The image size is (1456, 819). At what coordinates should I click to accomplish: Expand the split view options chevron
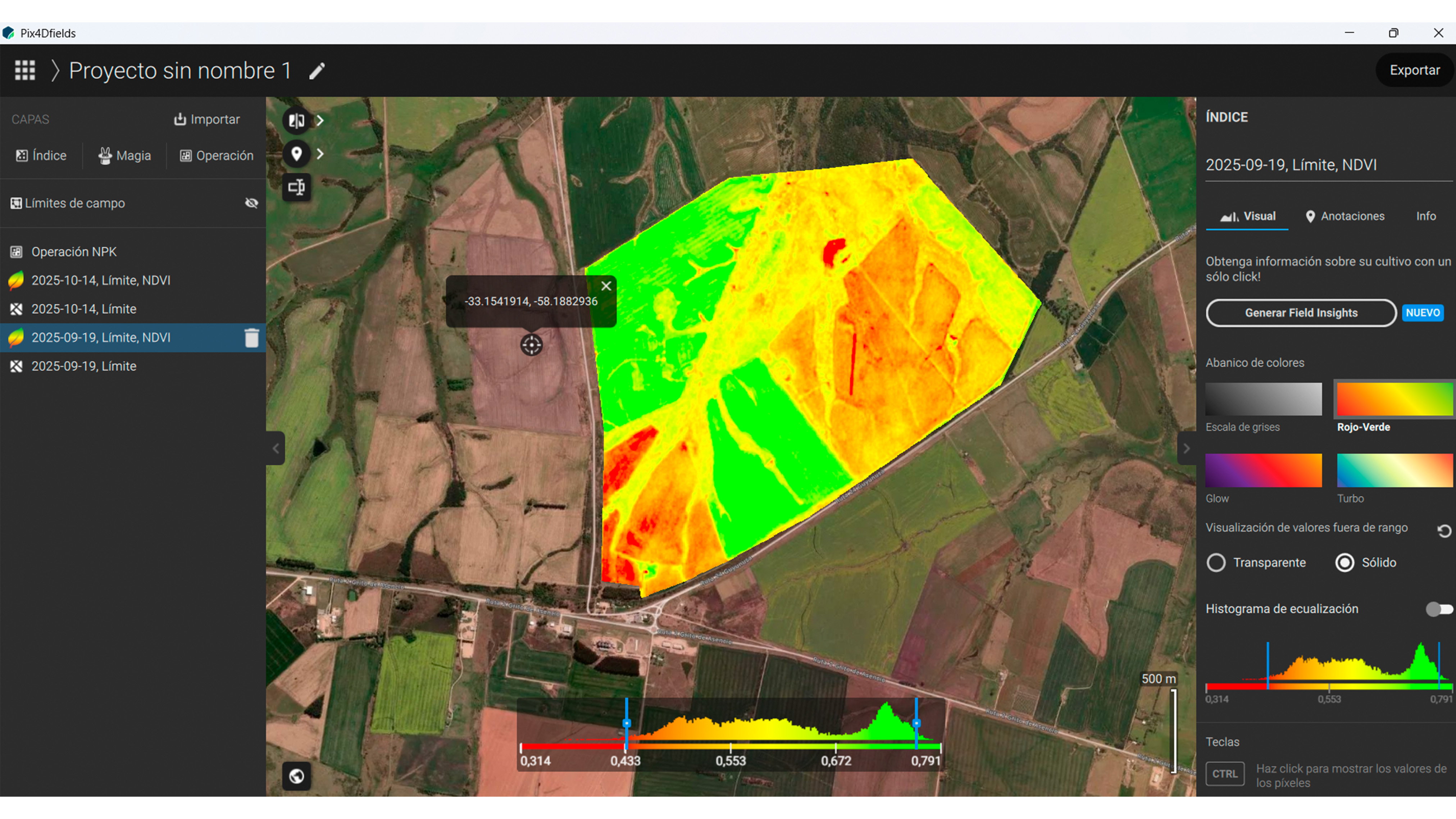point(320,120)
